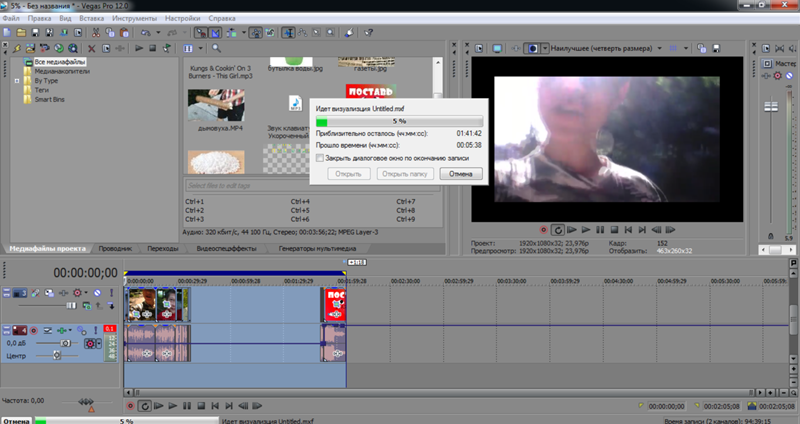Click Stop button under video preview
The image size is (800, 424).
[614, 230]
